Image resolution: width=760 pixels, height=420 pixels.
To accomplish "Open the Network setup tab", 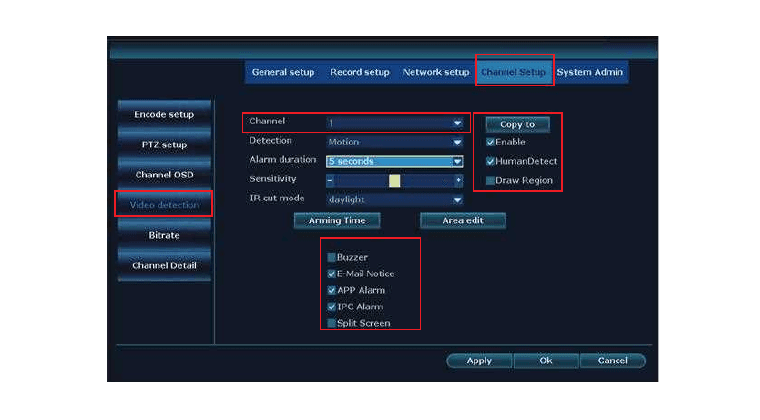I will pyautogui.click(x=436, y=72).
